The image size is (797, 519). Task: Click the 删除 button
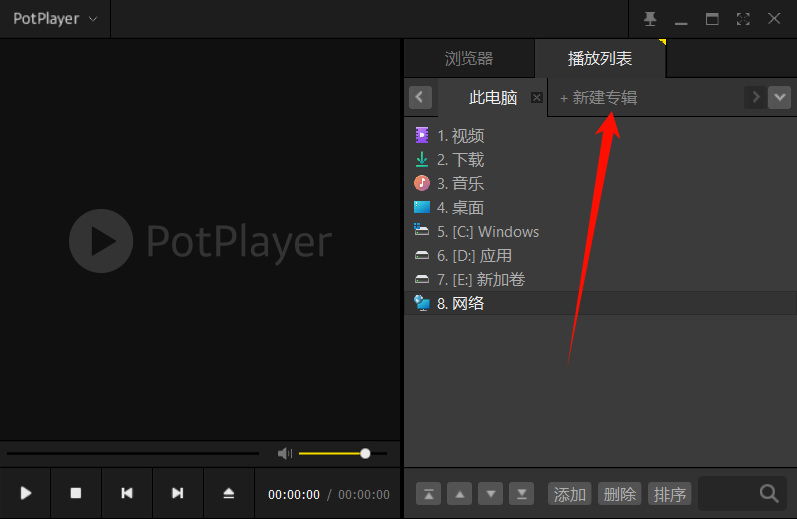click(x=620, y=494)
